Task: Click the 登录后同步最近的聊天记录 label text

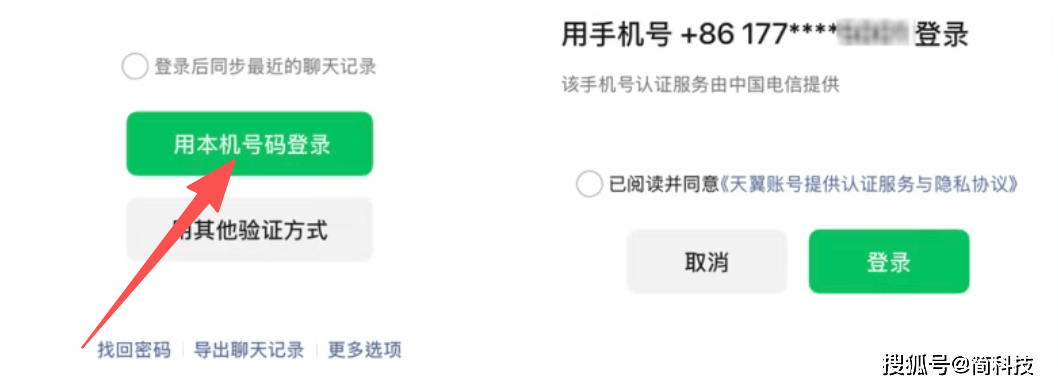Action: (x=265, y=67)
